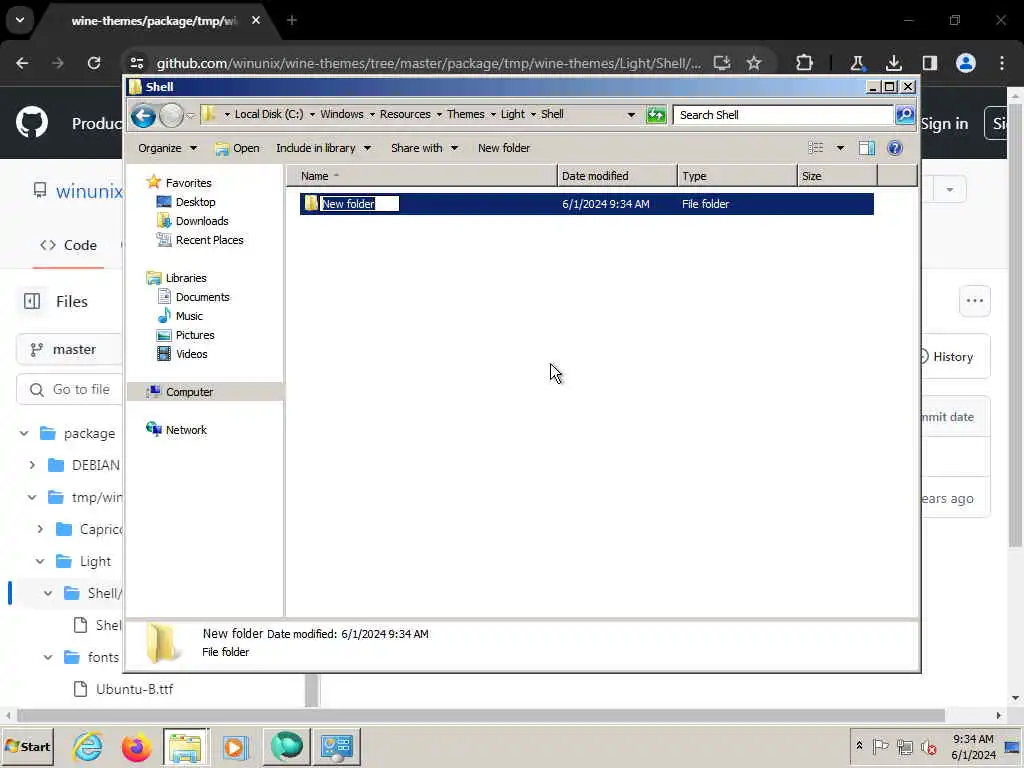Sort by Type column header
The image size is (1024, 768).
(737, 176)
